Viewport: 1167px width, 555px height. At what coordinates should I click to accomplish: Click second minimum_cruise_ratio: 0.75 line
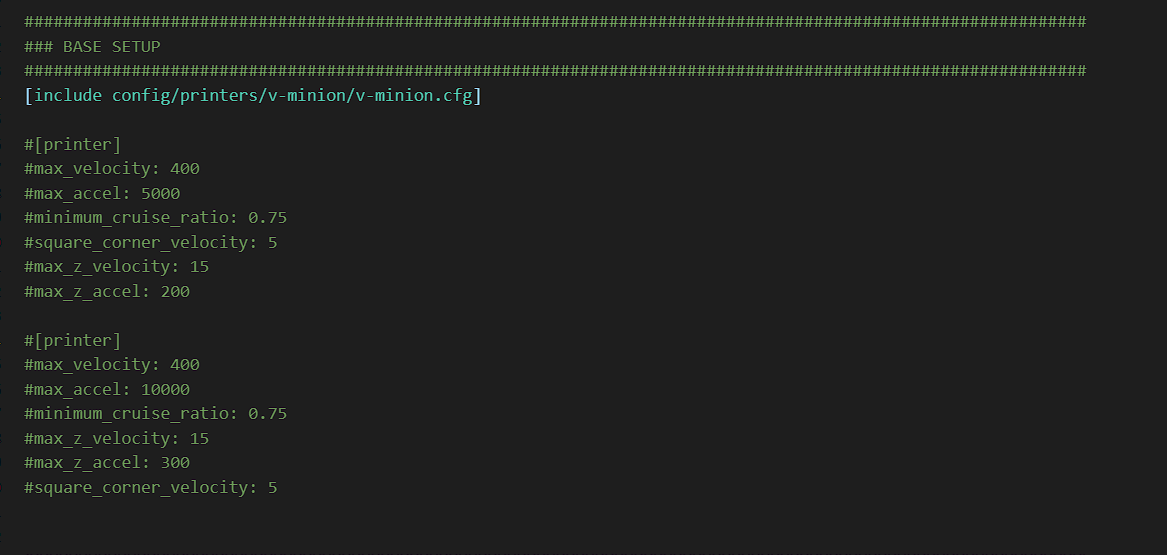click(x=156, y=414)
